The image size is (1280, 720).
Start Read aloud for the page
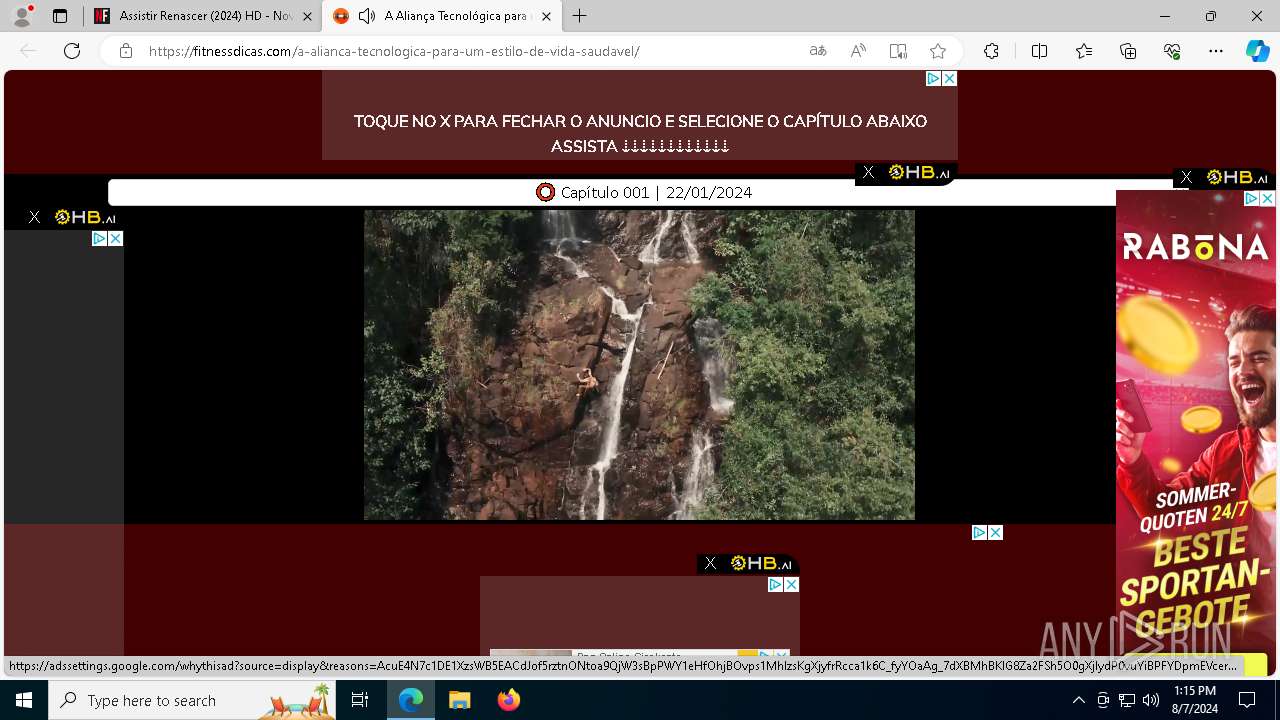[x=858, y=51]
